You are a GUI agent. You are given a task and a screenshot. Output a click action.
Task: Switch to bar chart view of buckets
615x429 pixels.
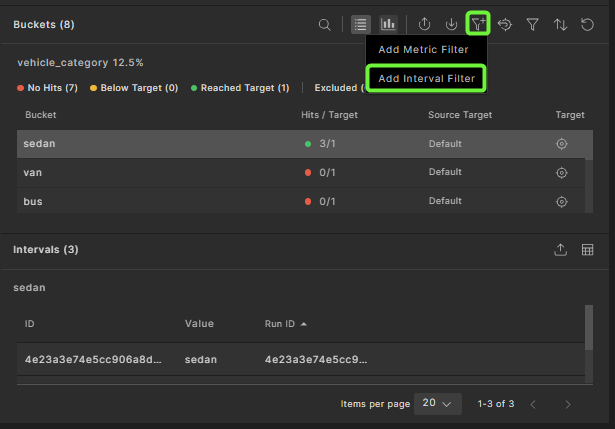[x=388, y=24]
